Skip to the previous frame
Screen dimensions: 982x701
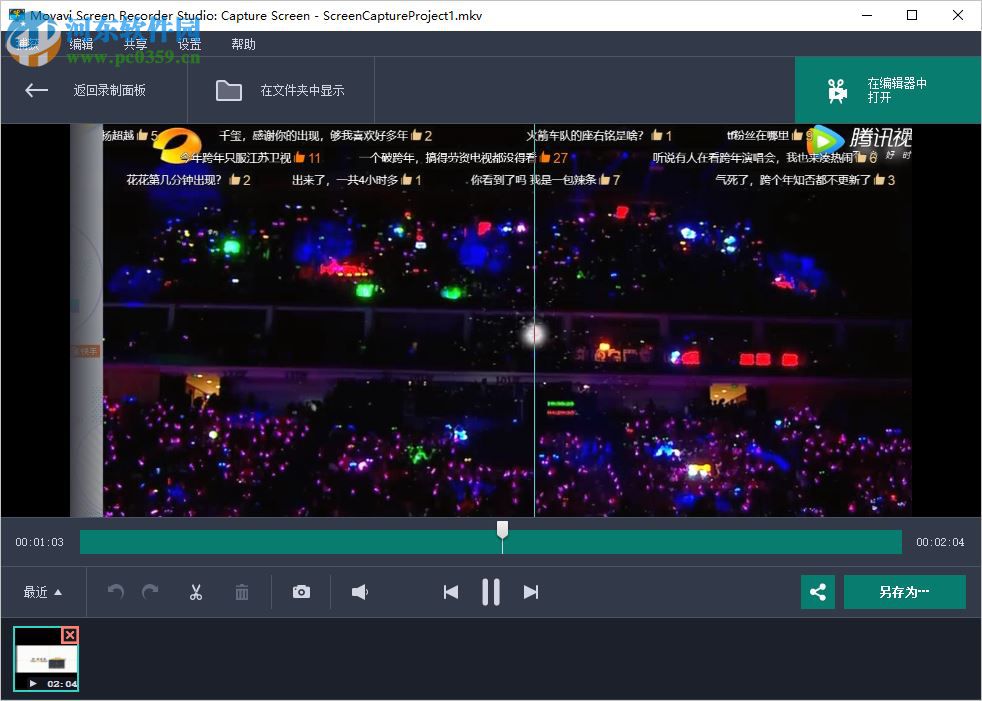pyautogui.click(x=450, y=592)
